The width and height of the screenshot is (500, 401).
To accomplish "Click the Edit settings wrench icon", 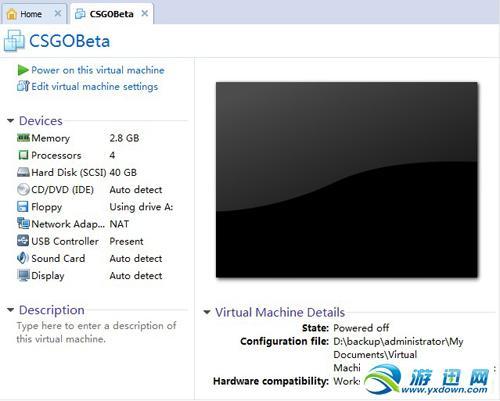I will pos(23,86).
